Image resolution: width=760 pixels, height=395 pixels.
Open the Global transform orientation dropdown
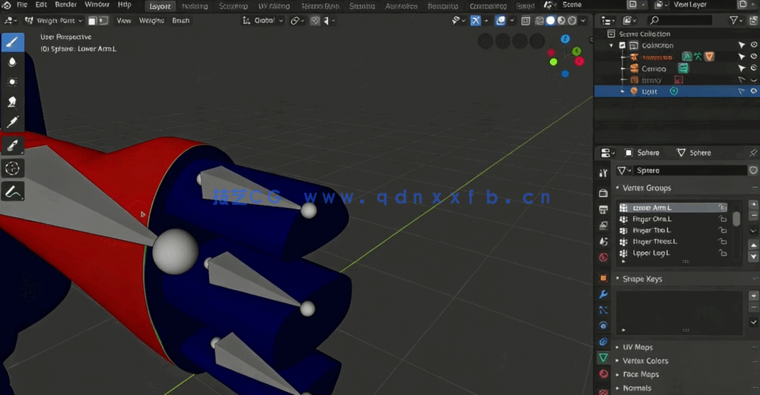pyautogui.click(x=263, y=21)
